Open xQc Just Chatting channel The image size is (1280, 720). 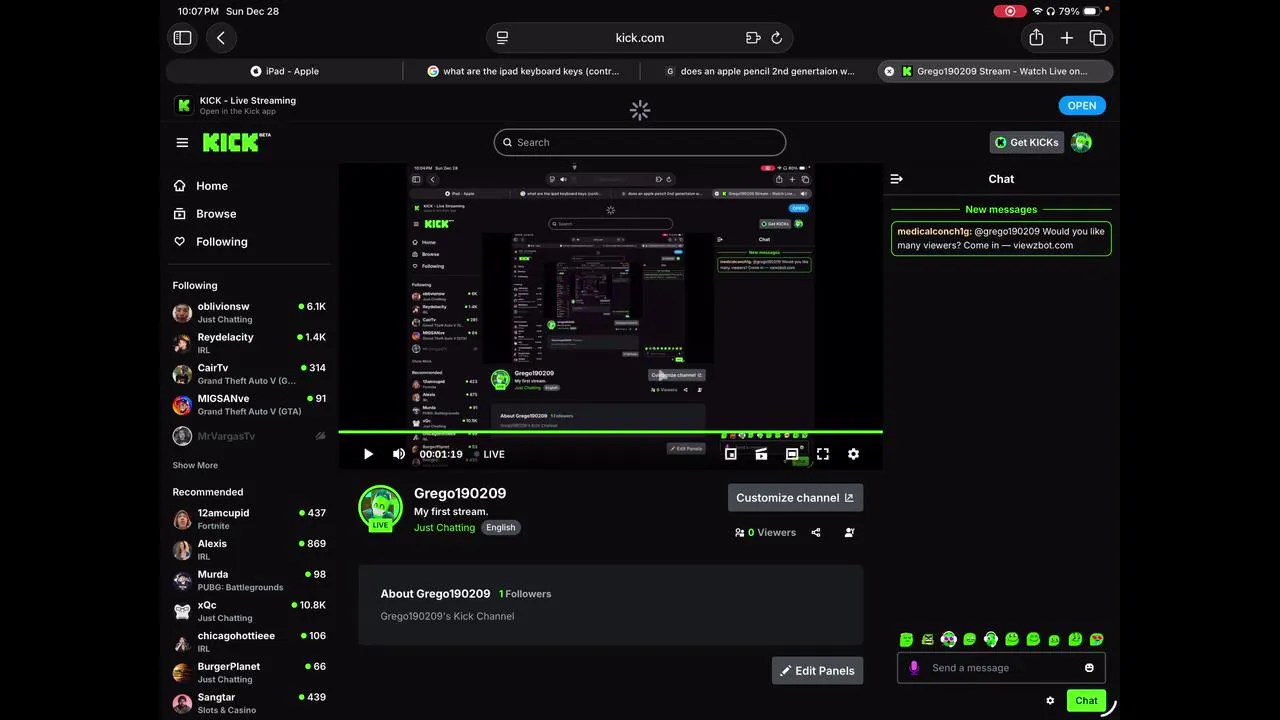point(249,611)
